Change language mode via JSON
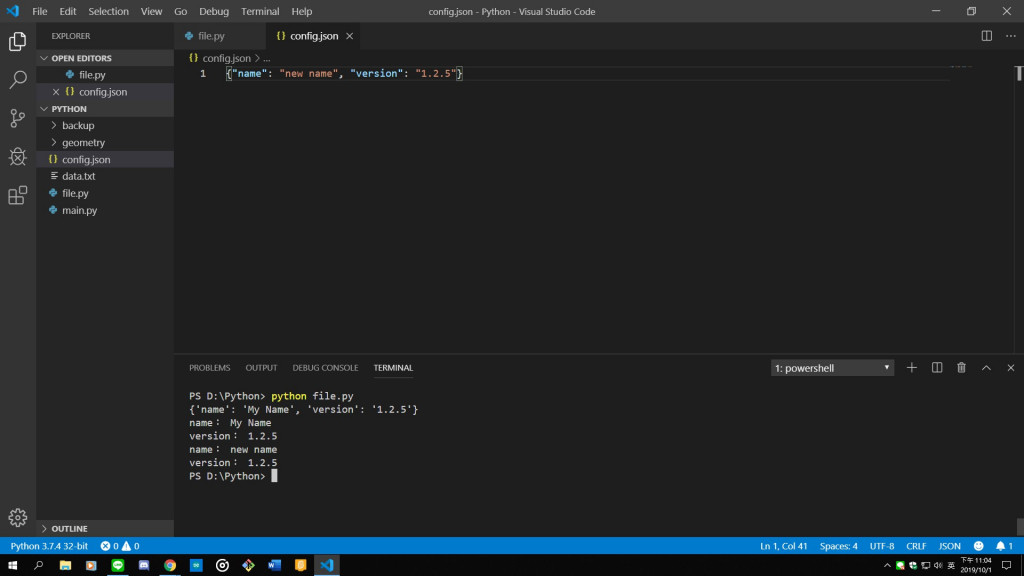The height and width of the screenshot is (576, 1024). (x=950, y=546)
